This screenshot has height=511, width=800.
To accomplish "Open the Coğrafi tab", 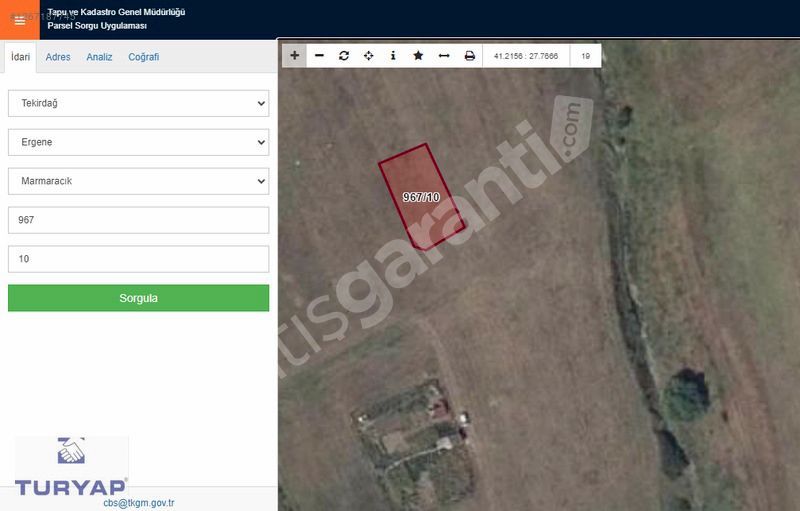I will point(143,57).
